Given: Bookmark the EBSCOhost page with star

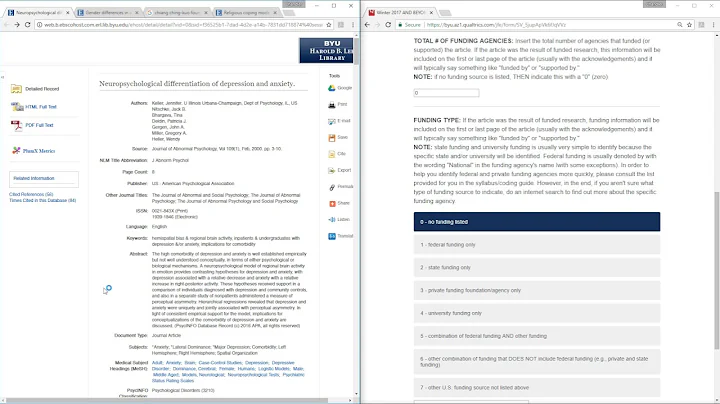Looking at the screenshot, I should coord(329,25).
